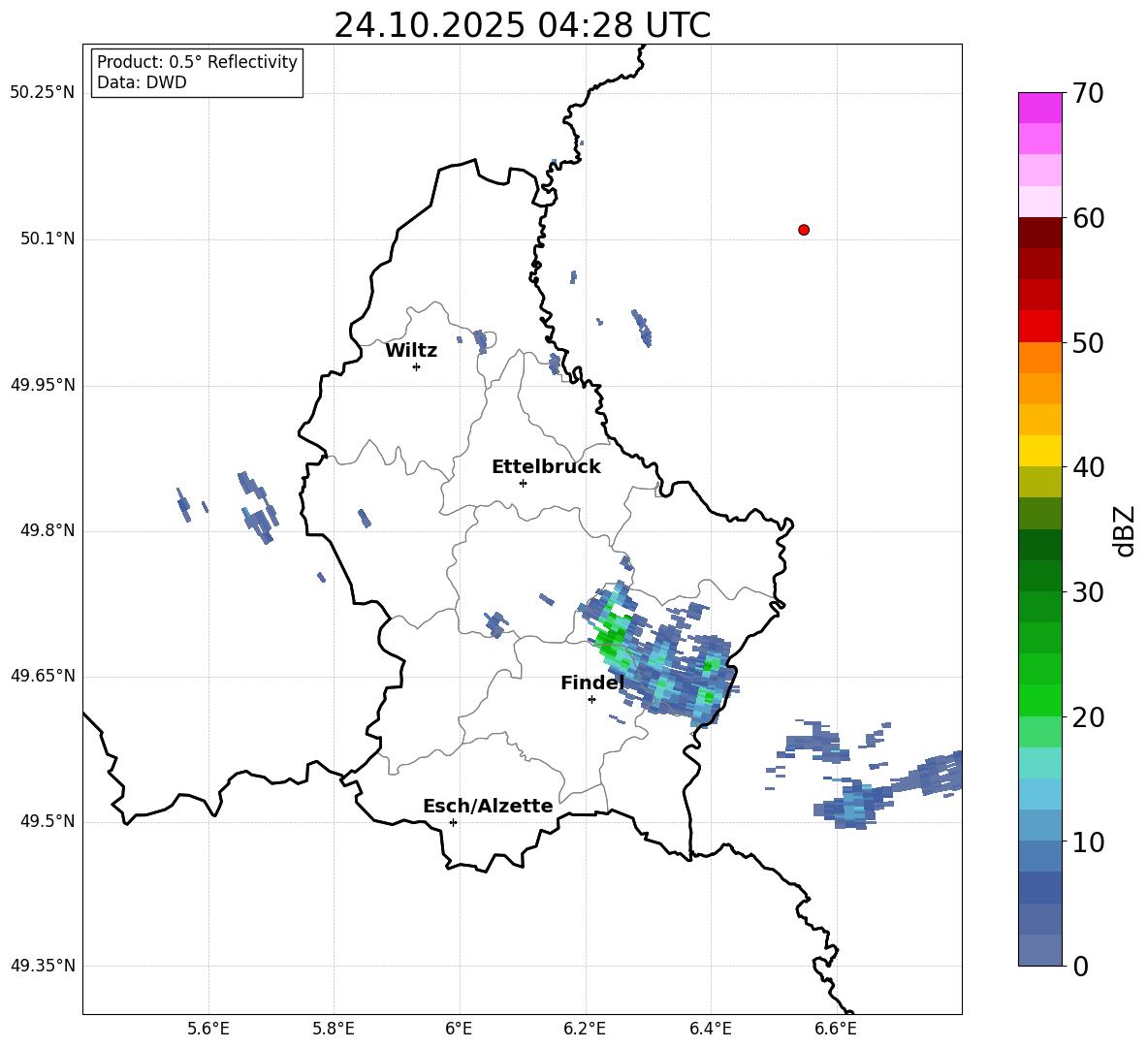Click the Wiltz city label
1148x1048 pixels.
411,351
